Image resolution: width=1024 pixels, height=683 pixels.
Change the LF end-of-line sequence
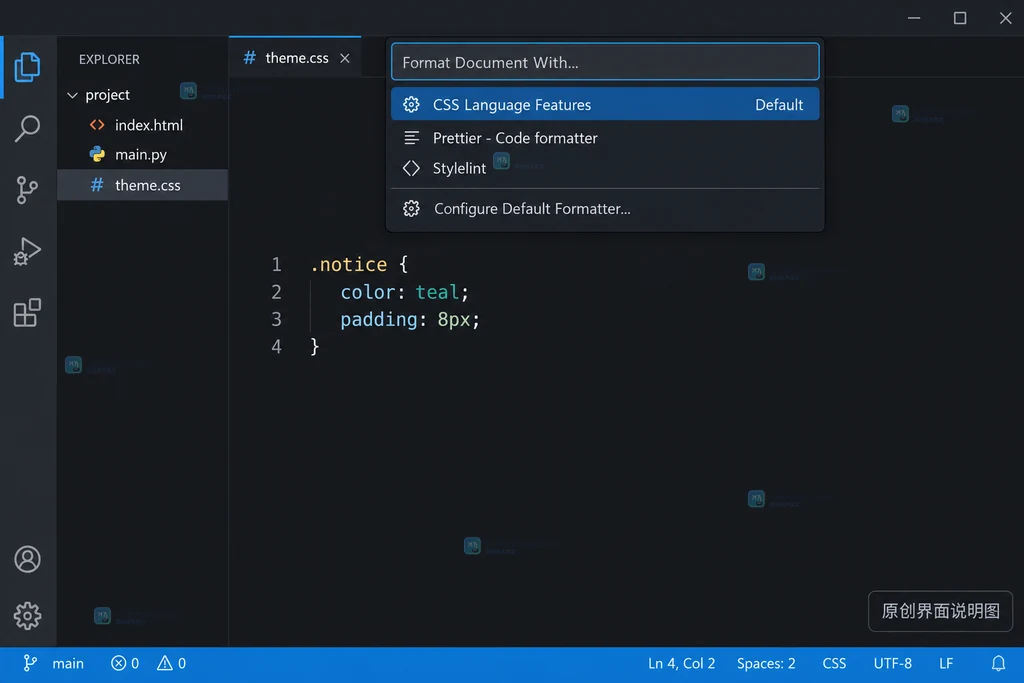click(946, 663)
